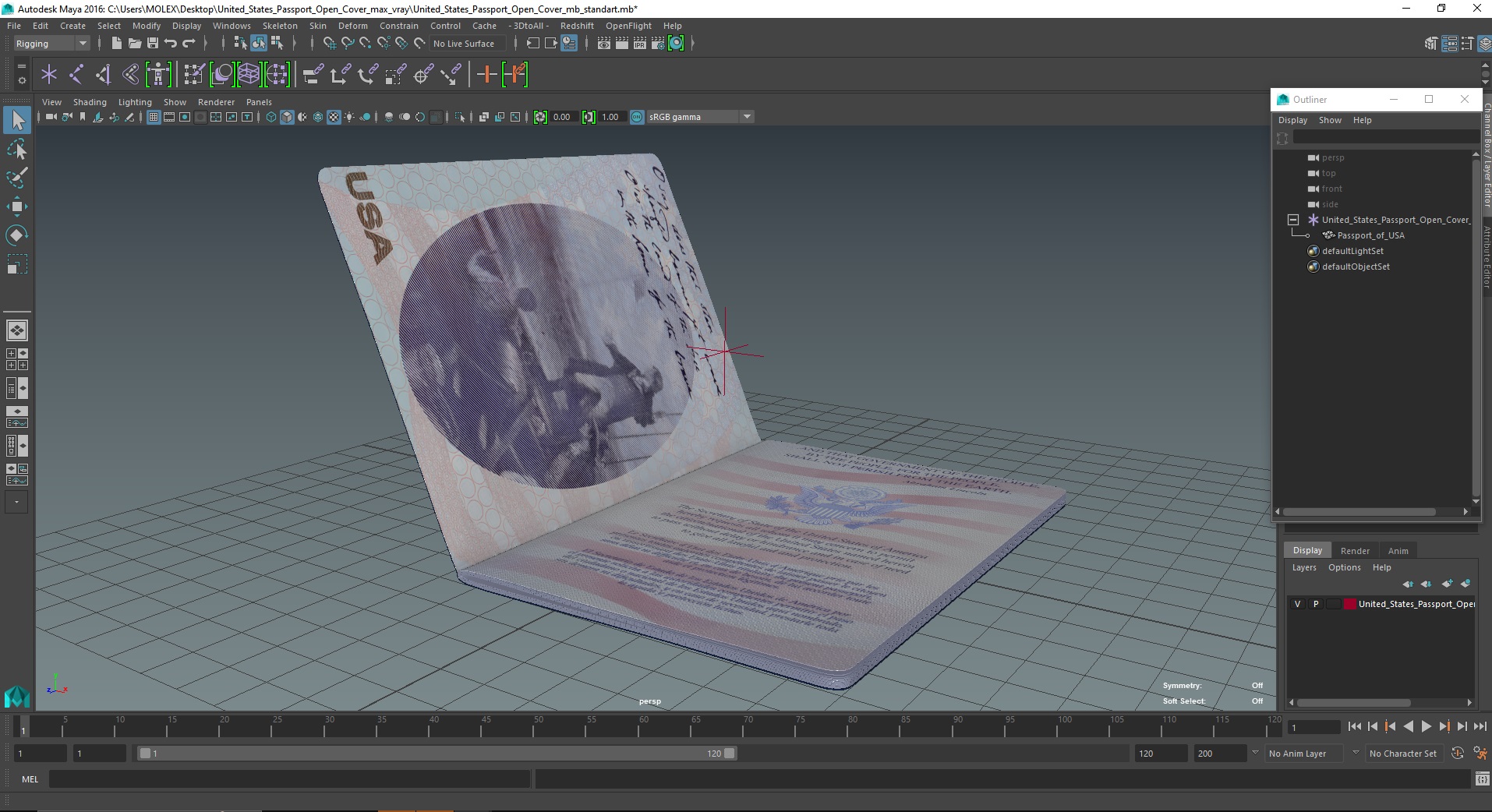Viewport: 1492px width, 812px height.
Task: Open the Deform menu
Action: (x=352, y=26)
